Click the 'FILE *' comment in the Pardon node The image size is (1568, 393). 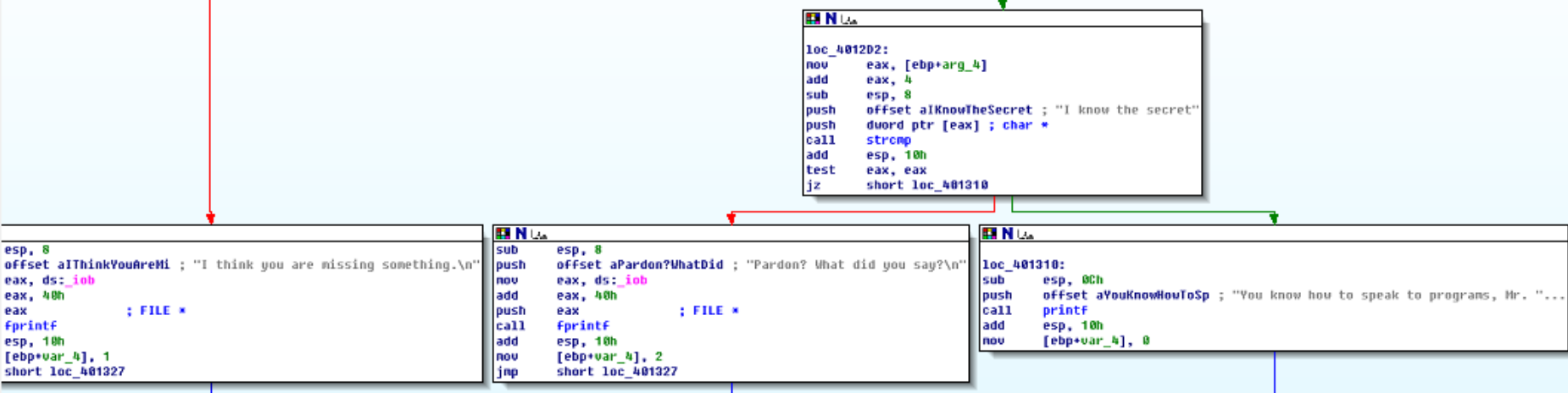click(715, 311)
